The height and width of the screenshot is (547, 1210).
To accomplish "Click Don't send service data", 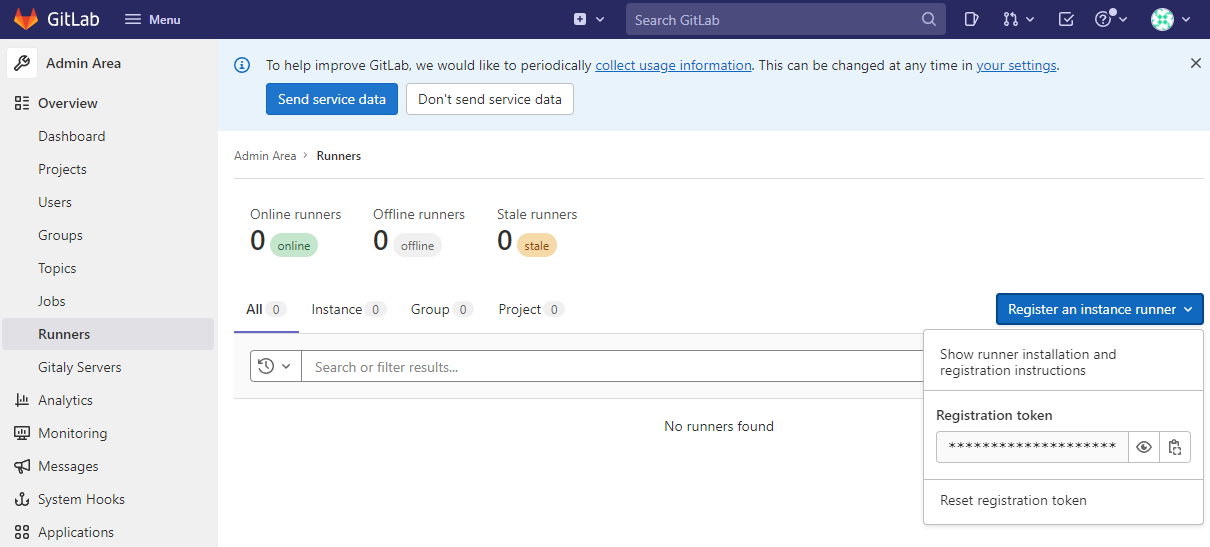I will [490, 99].
